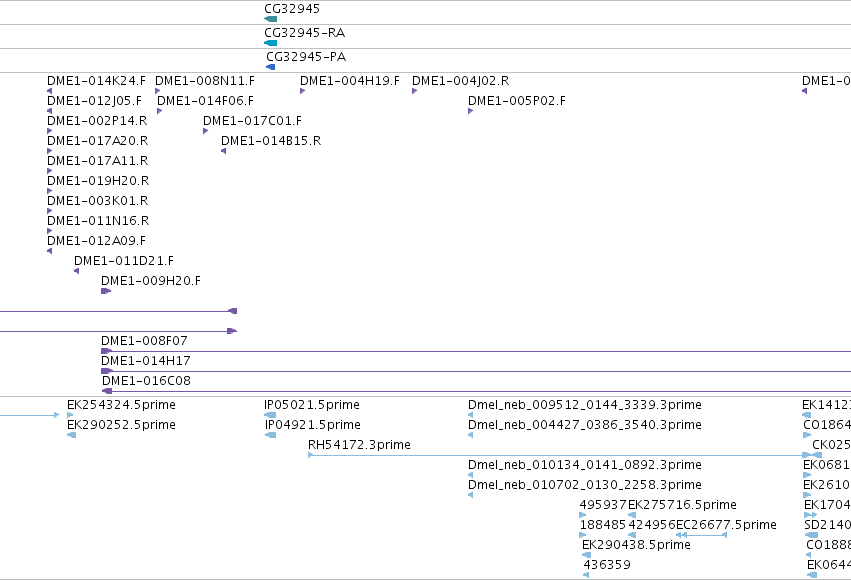Select the EK290252.5prime EST glyph
The image size is (851, 580).
coord(71,435)
